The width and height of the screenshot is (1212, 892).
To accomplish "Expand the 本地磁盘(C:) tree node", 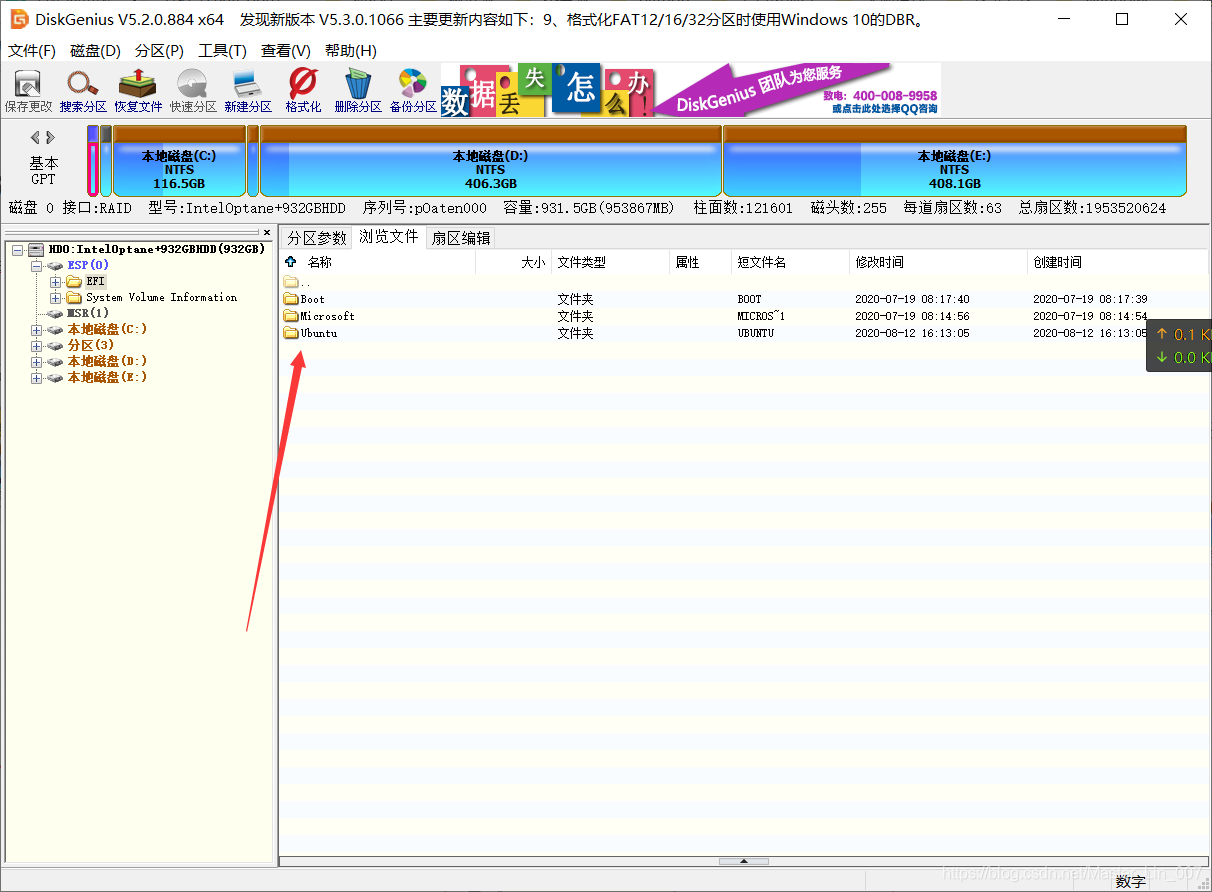I will 37,329.
